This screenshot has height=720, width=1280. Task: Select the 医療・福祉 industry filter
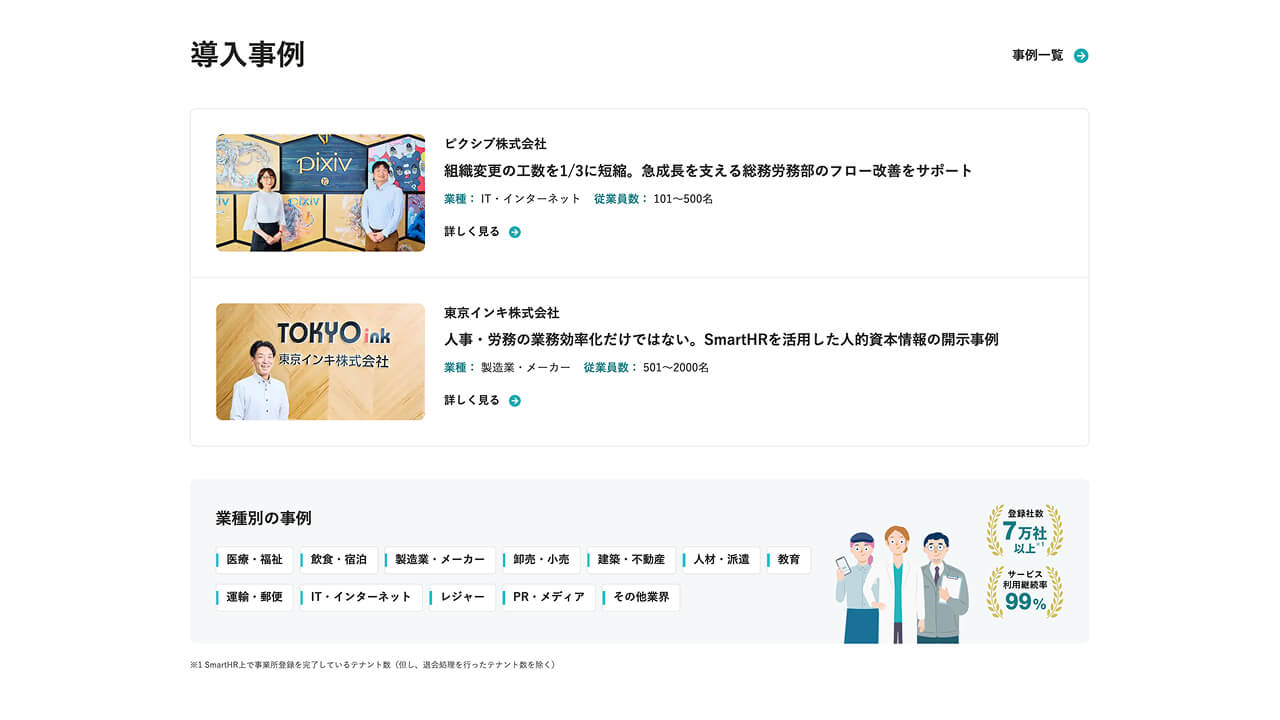253,560
